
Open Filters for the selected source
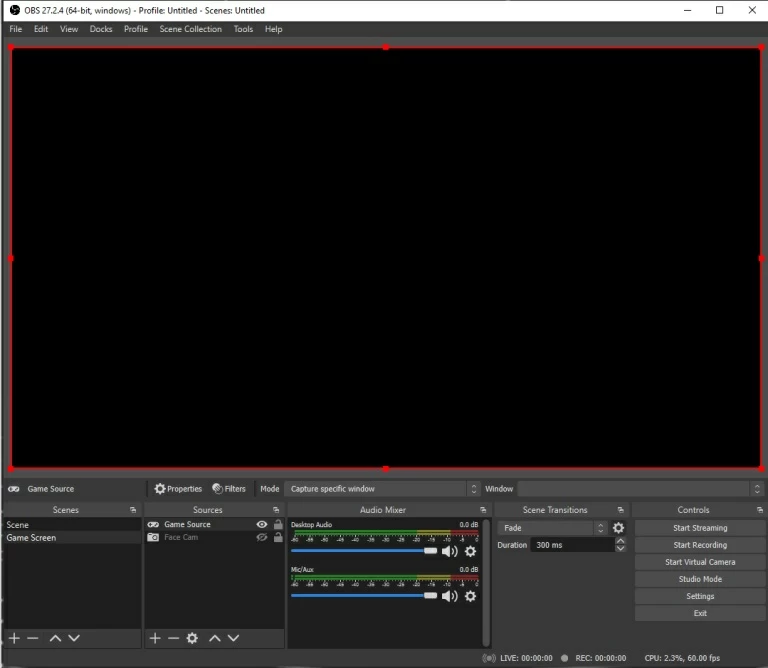pyautogui.click(x=229, y=489)
